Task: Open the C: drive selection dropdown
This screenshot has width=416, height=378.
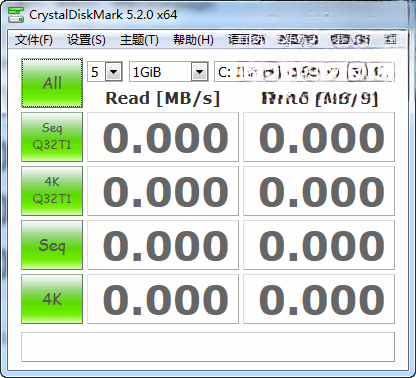Action: click(x=304, y=71)
